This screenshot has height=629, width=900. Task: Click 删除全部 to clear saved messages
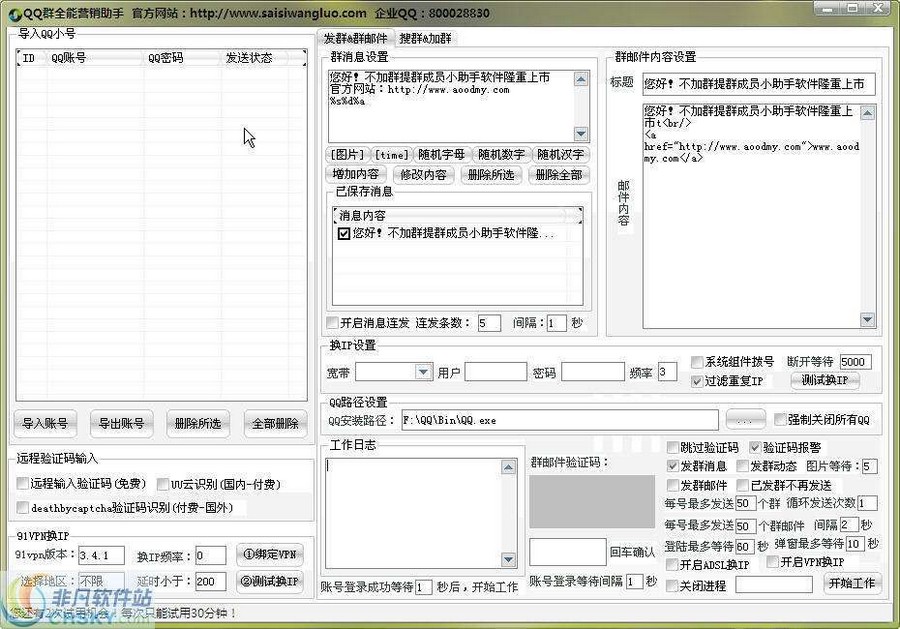click(557, 174)
